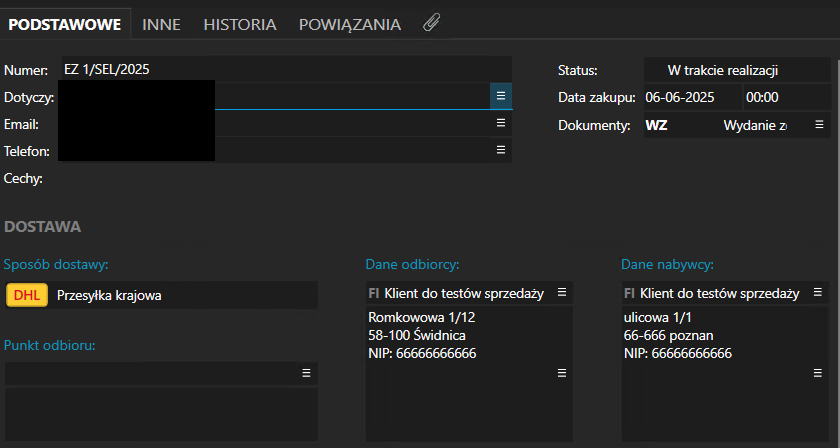This screenshot has width=840, height=448.
Task: Switch to the INNE tab
Action: (161, 24)
